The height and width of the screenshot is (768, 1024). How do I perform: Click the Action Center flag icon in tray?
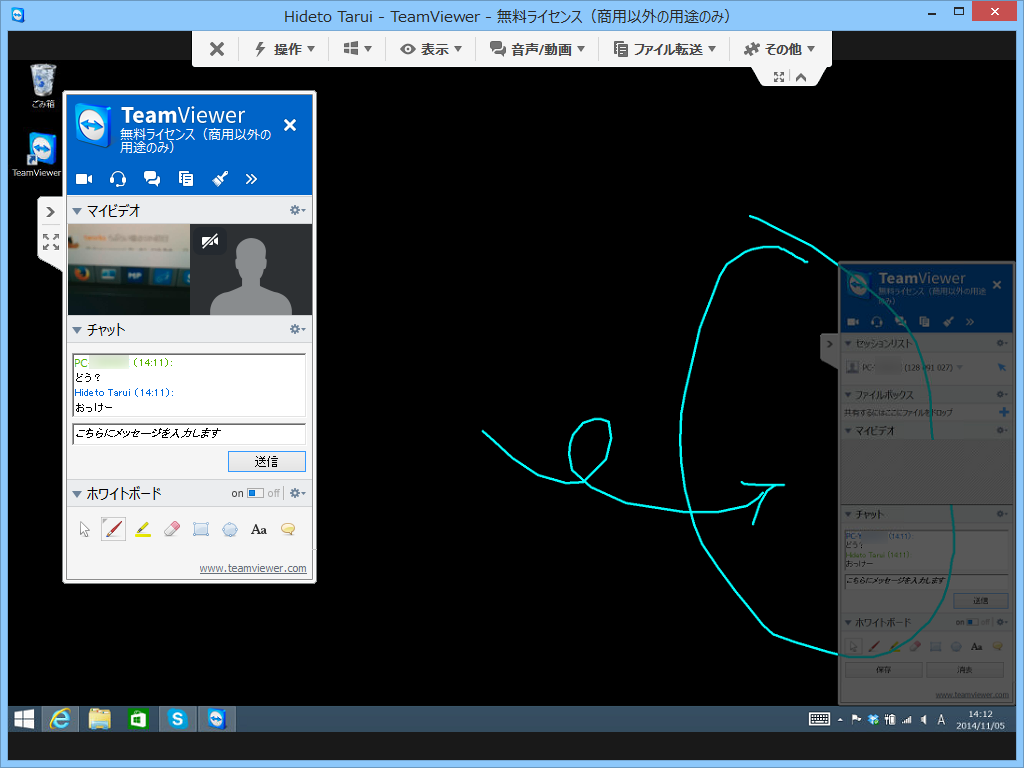856,720
